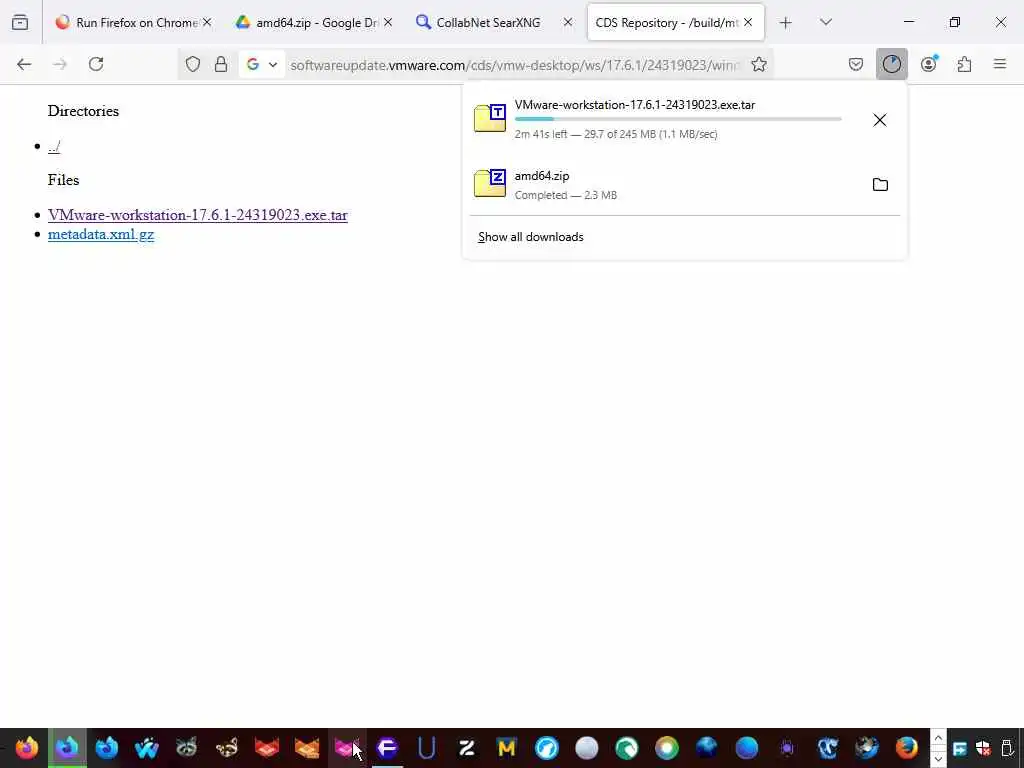Launch the blue Firefox Developer taskbar icon
The width and height of the screenshot is (1024, 768).
point(106,748)
